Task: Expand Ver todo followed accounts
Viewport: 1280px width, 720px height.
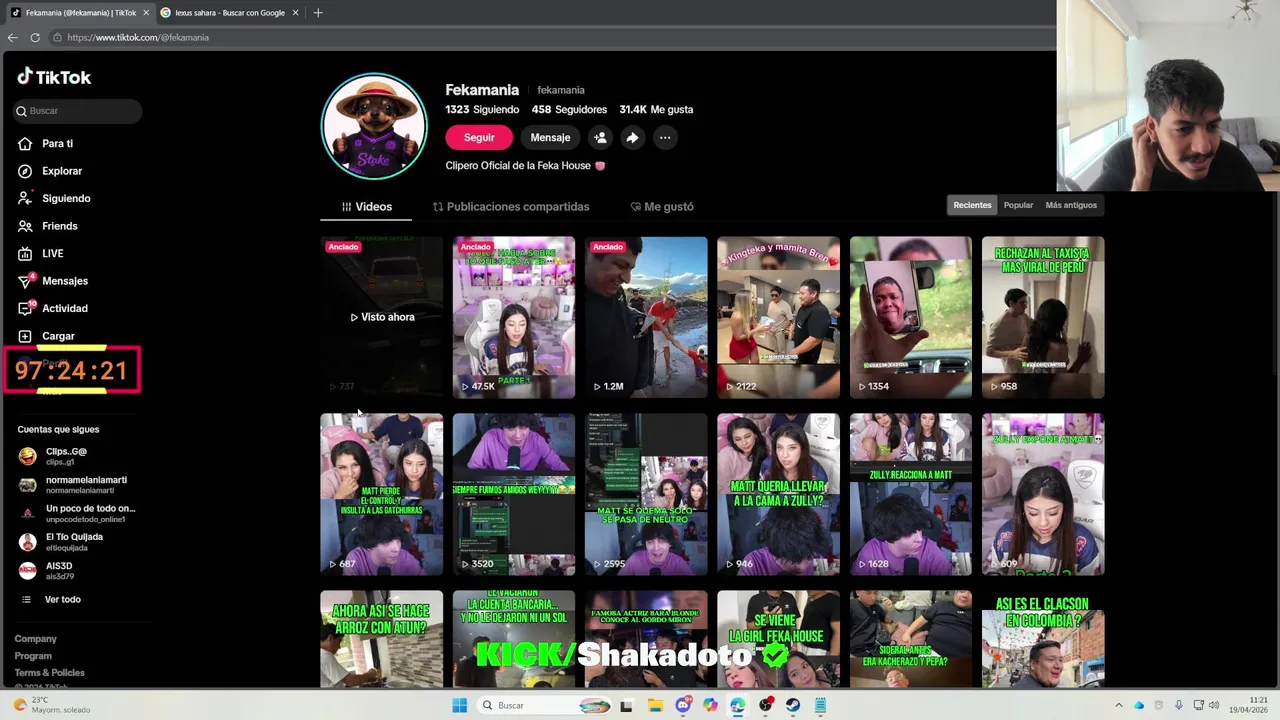Action: [x=50, y=599]
